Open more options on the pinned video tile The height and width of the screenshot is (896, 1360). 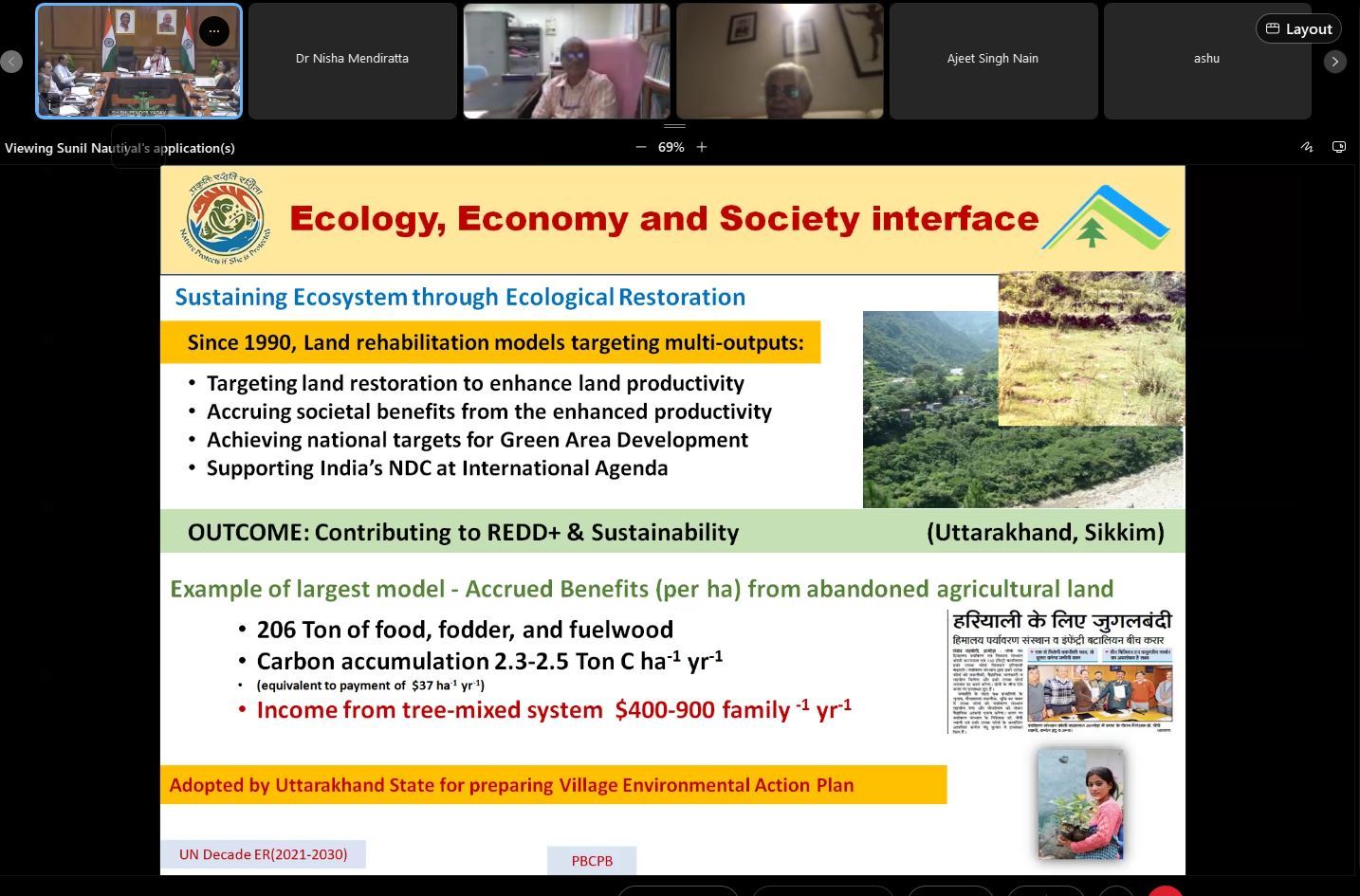214,31
